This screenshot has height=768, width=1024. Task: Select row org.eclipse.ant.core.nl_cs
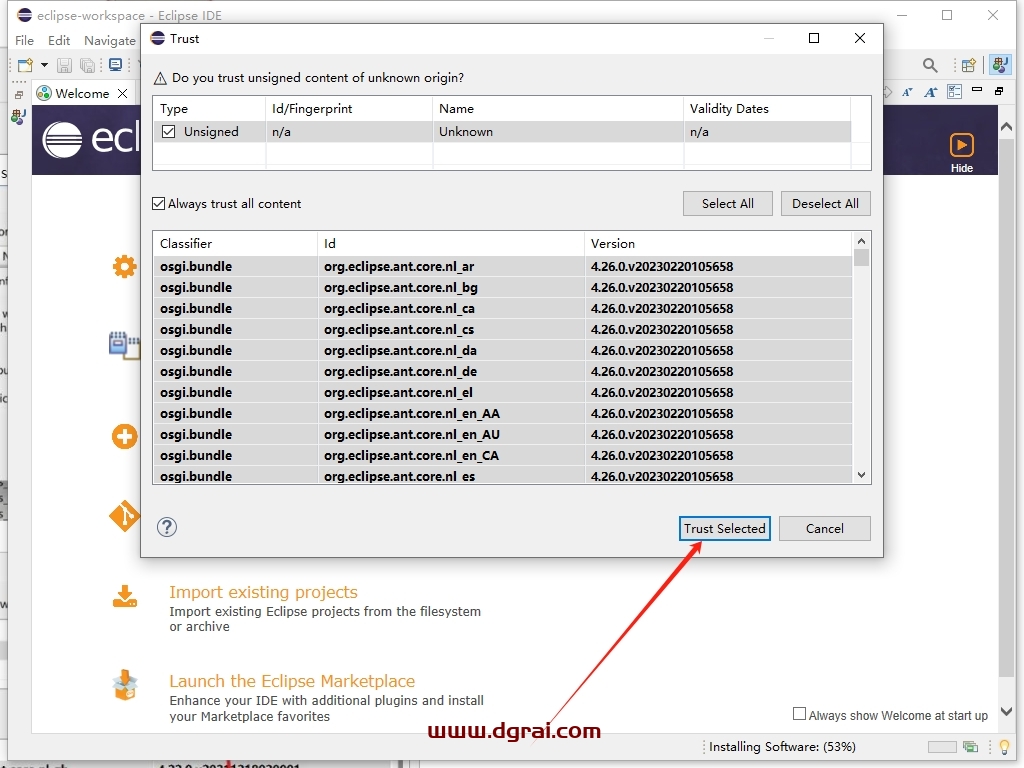[503, 329]
